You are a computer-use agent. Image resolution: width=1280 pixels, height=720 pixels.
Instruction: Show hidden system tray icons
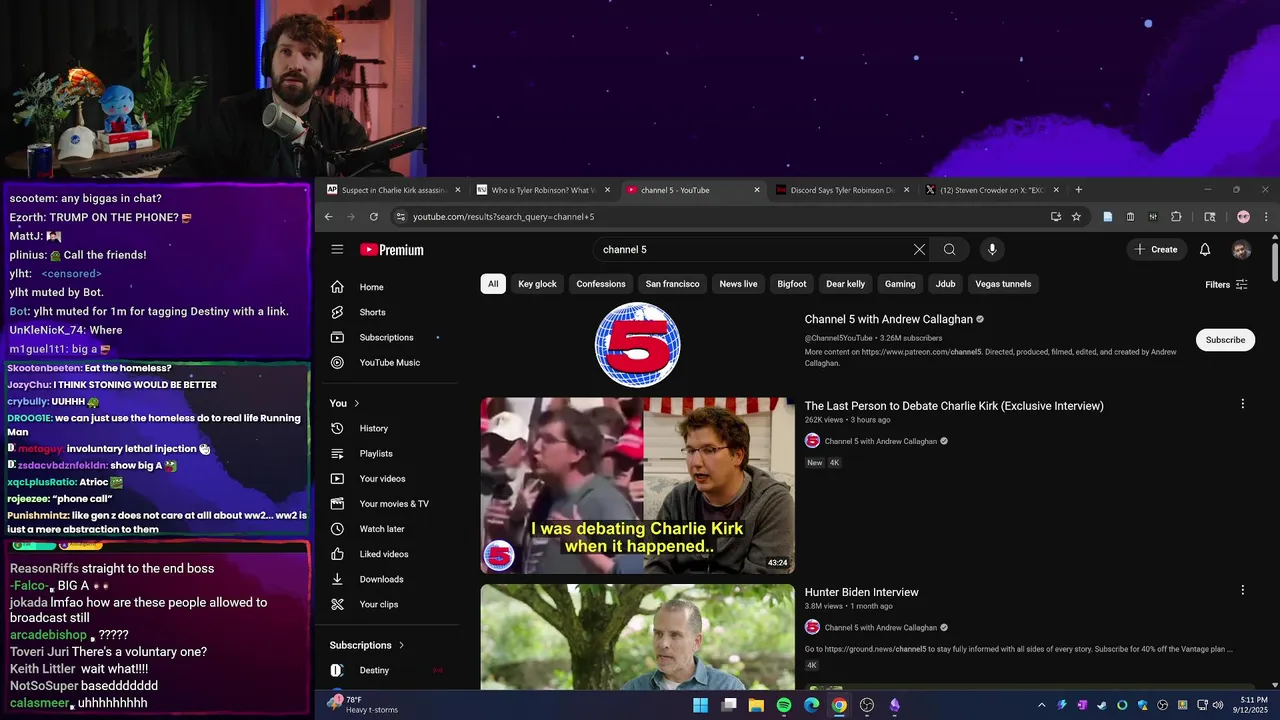tap(1041, 705)
